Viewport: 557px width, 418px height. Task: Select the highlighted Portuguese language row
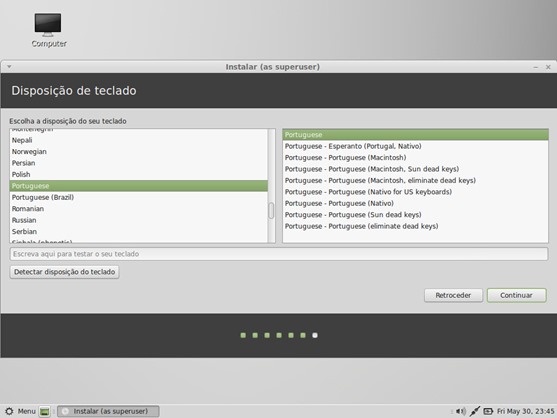point(139,186)
